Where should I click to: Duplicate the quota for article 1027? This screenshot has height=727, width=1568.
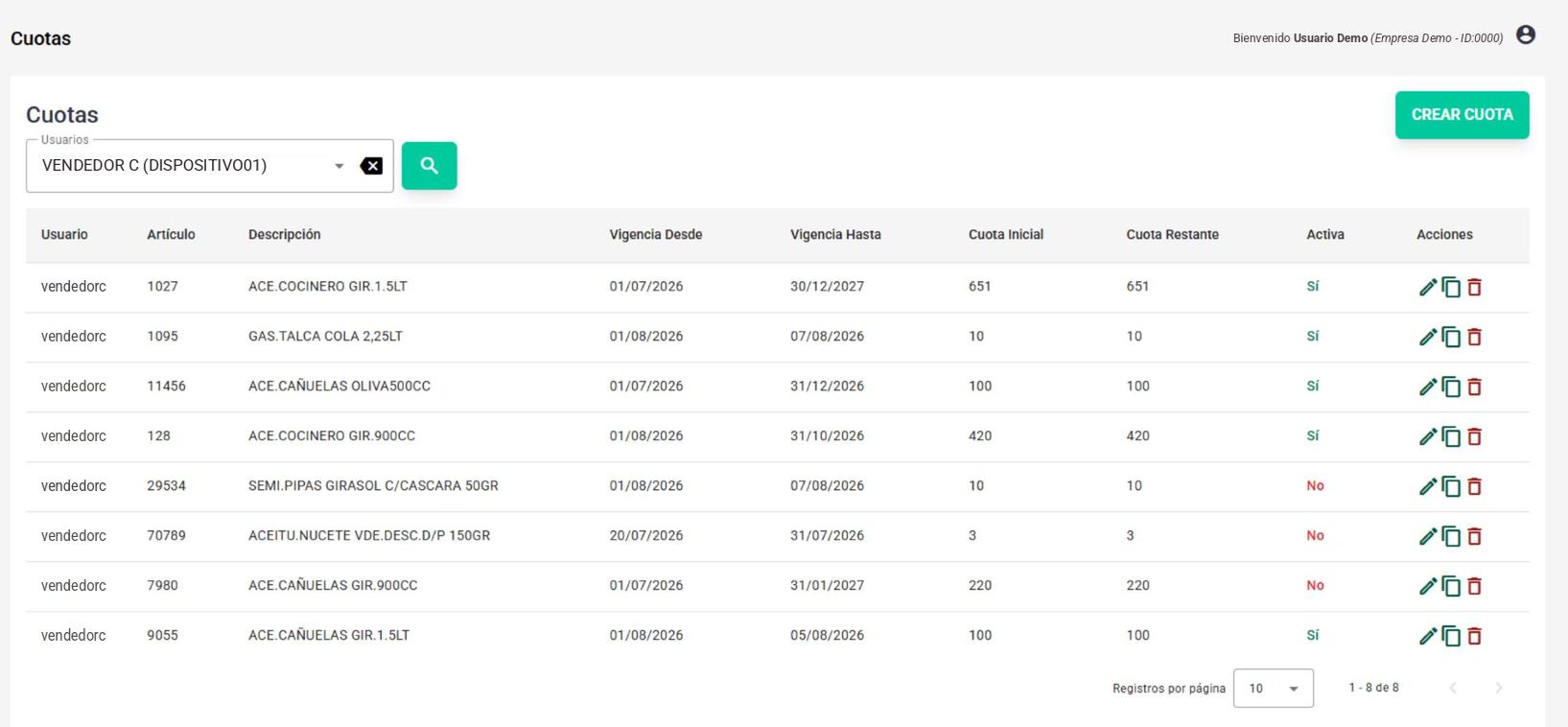click(x=1451, y=287)
